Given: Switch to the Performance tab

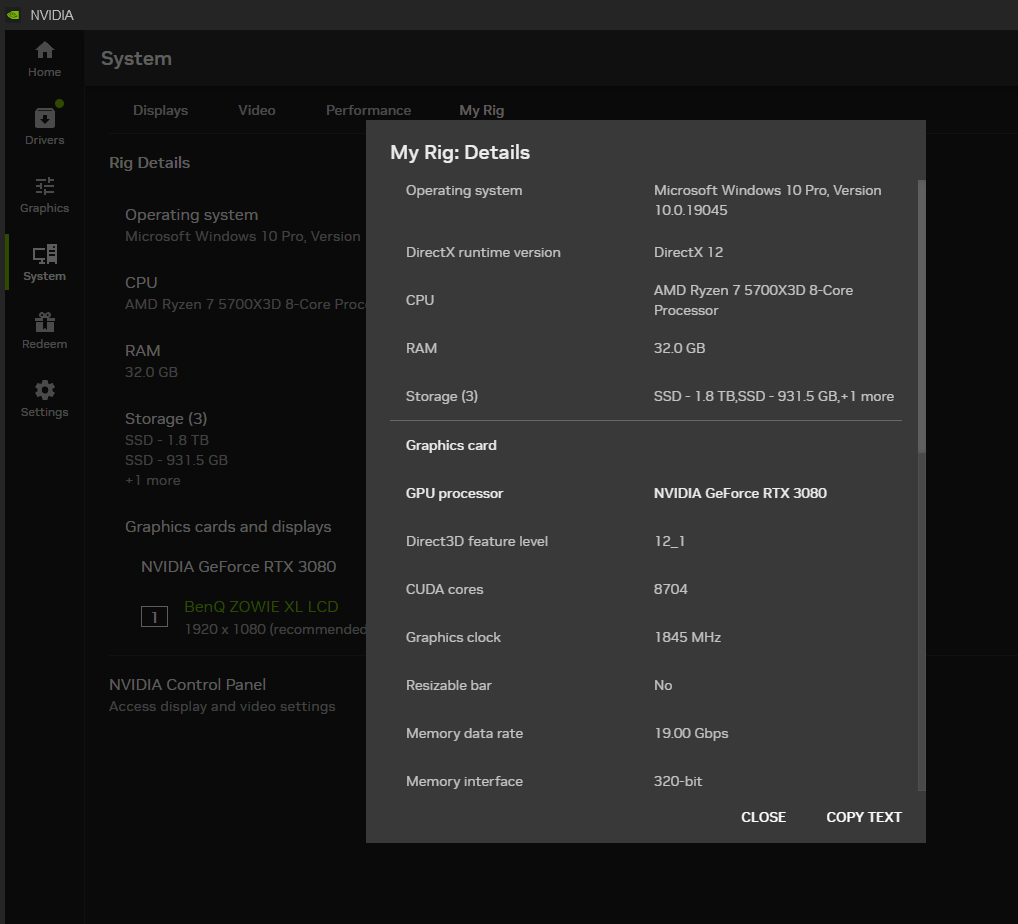Looking at the screenshot, I should [x=368, y=110].
